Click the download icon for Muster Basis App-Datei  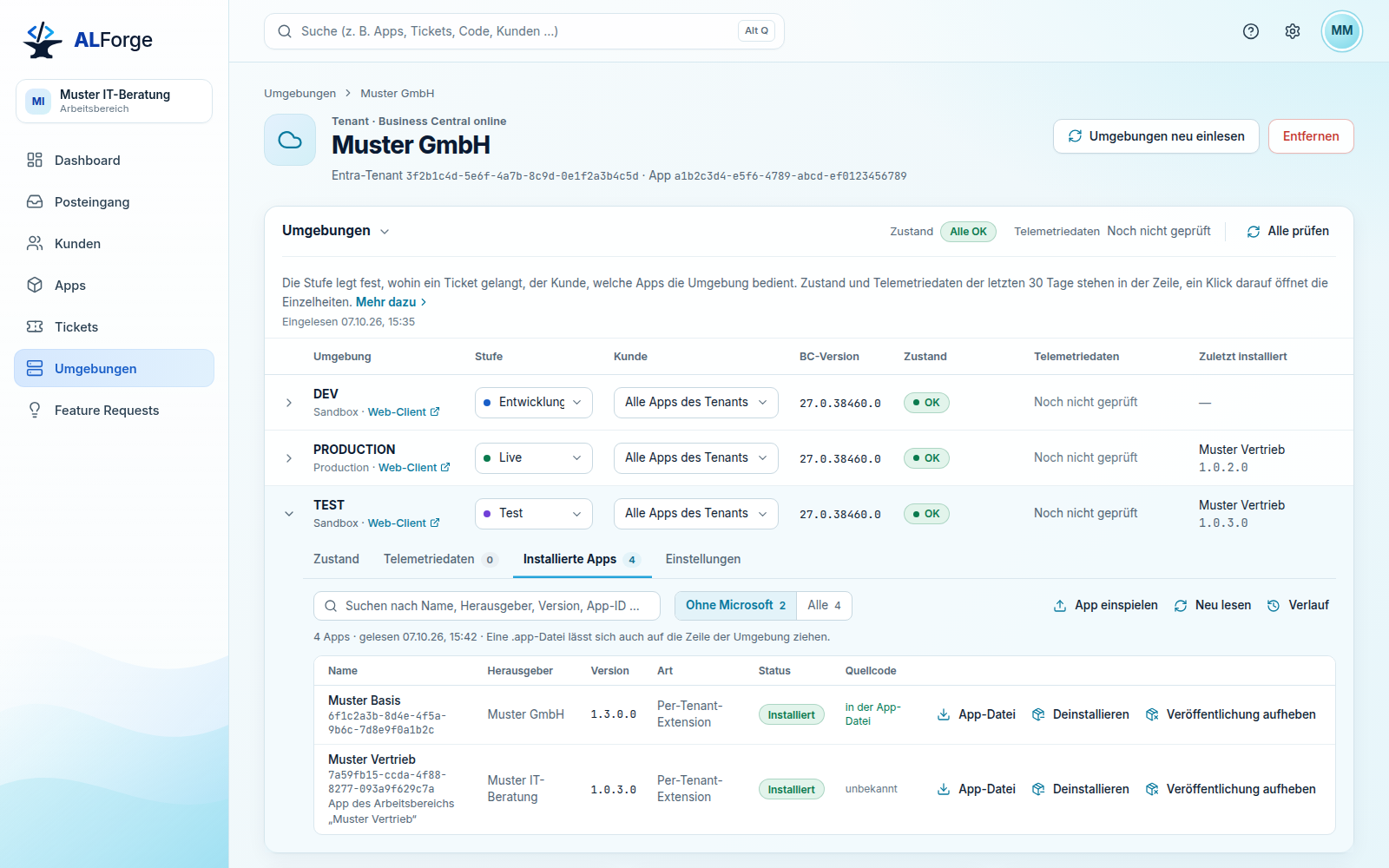[944, 714]
